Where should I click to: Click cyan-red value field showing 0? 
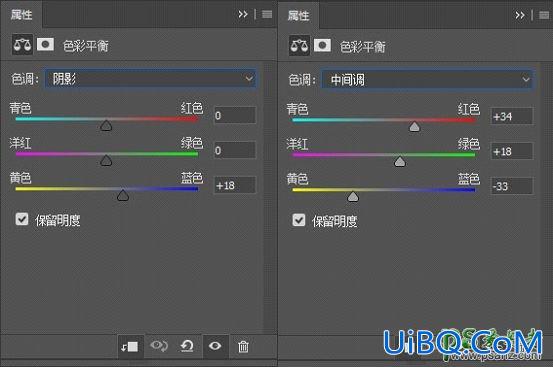pyautogui.click(x=235, y=115)
